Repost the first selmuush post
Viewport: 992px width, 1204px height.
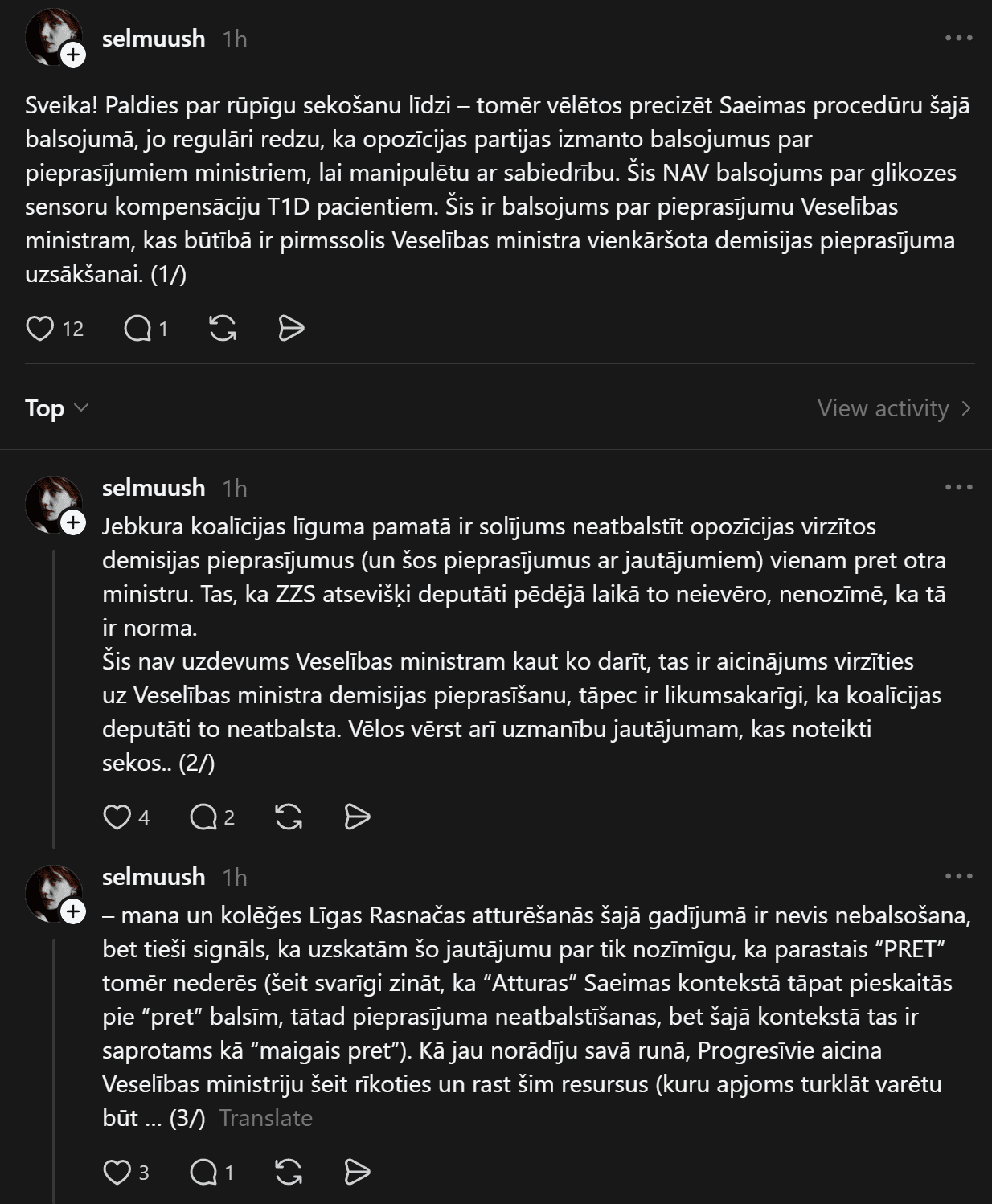click(223, 328)
